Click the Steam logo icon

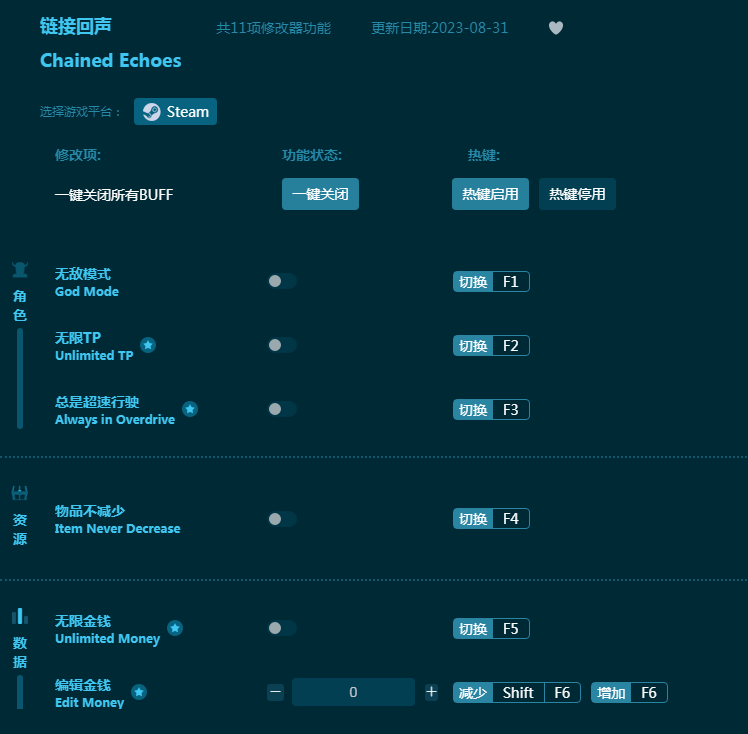coord(152,112)
